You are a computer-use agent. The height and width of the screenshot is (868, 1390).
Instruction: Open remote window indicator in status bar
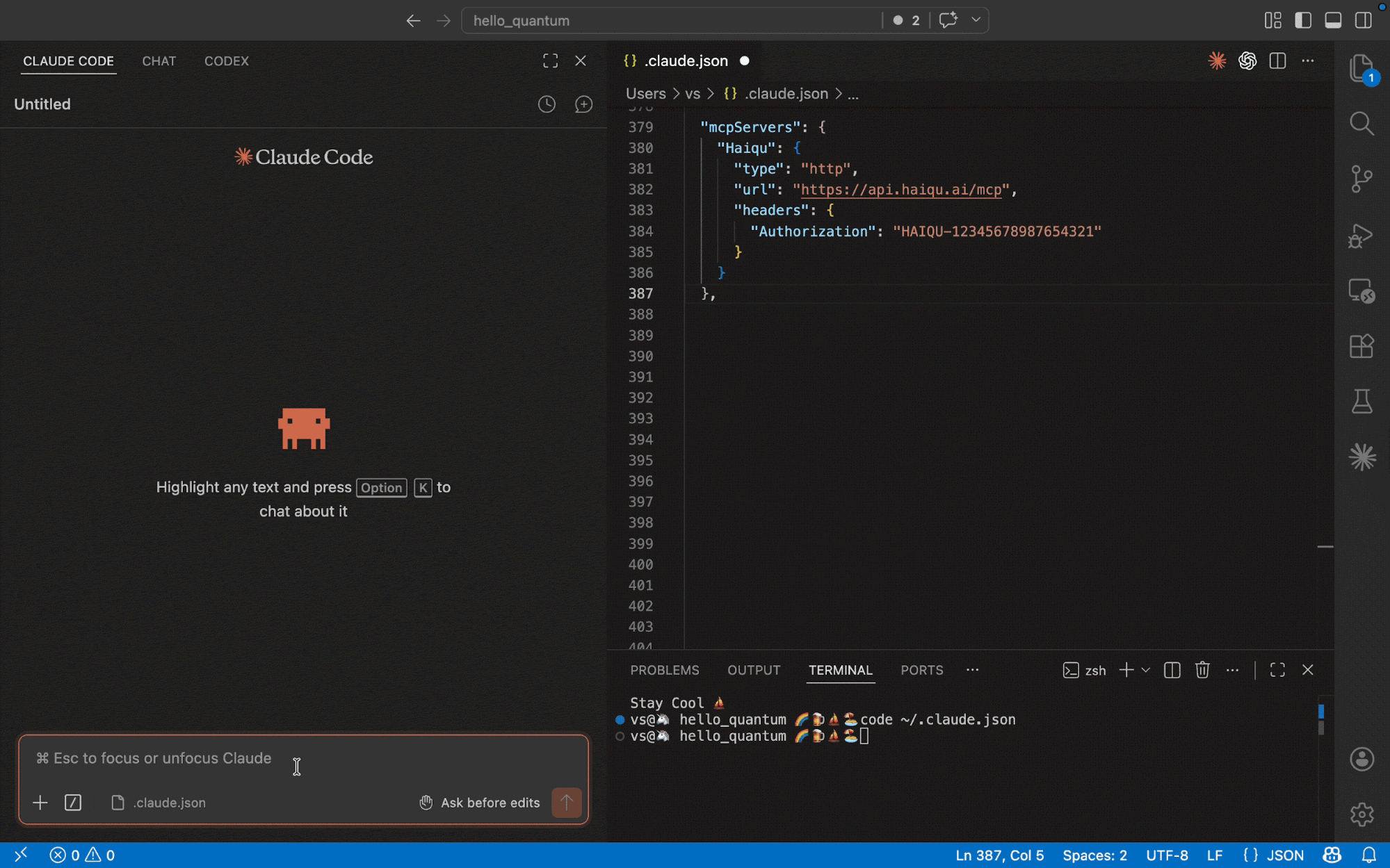(x=21, y=855)
